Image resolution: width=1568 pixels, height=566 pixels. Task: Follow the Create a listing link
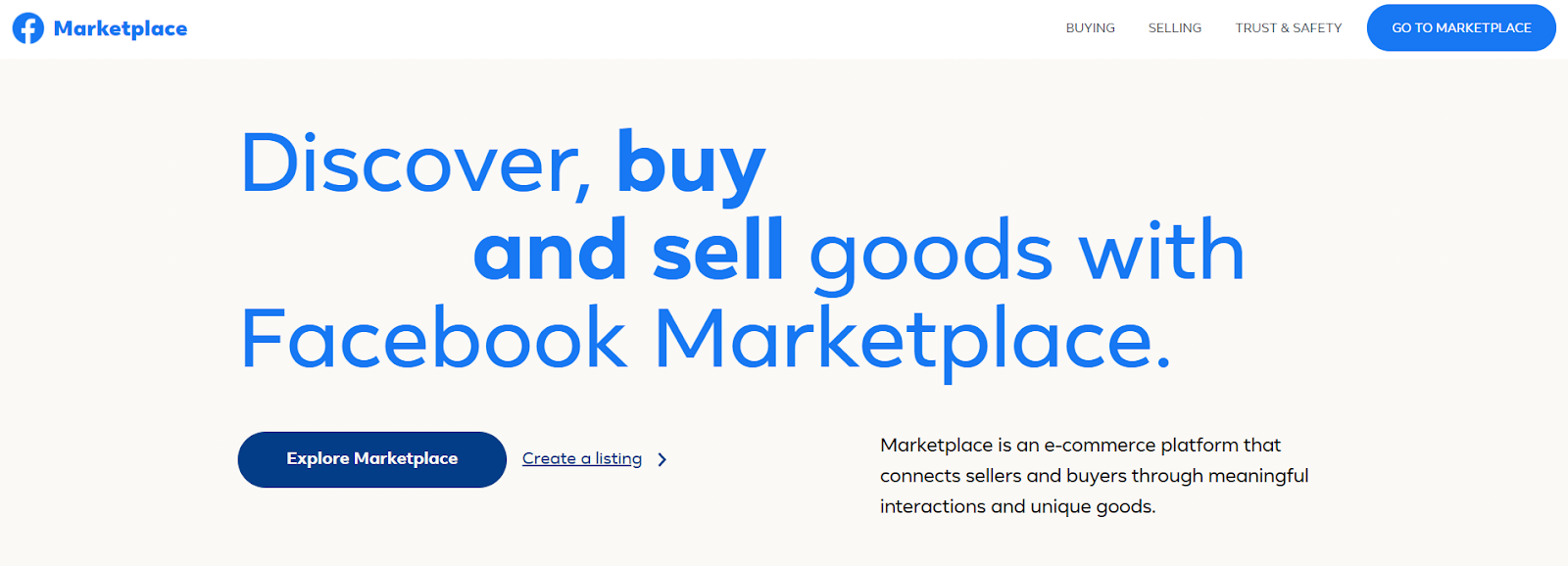click(582, 458)
